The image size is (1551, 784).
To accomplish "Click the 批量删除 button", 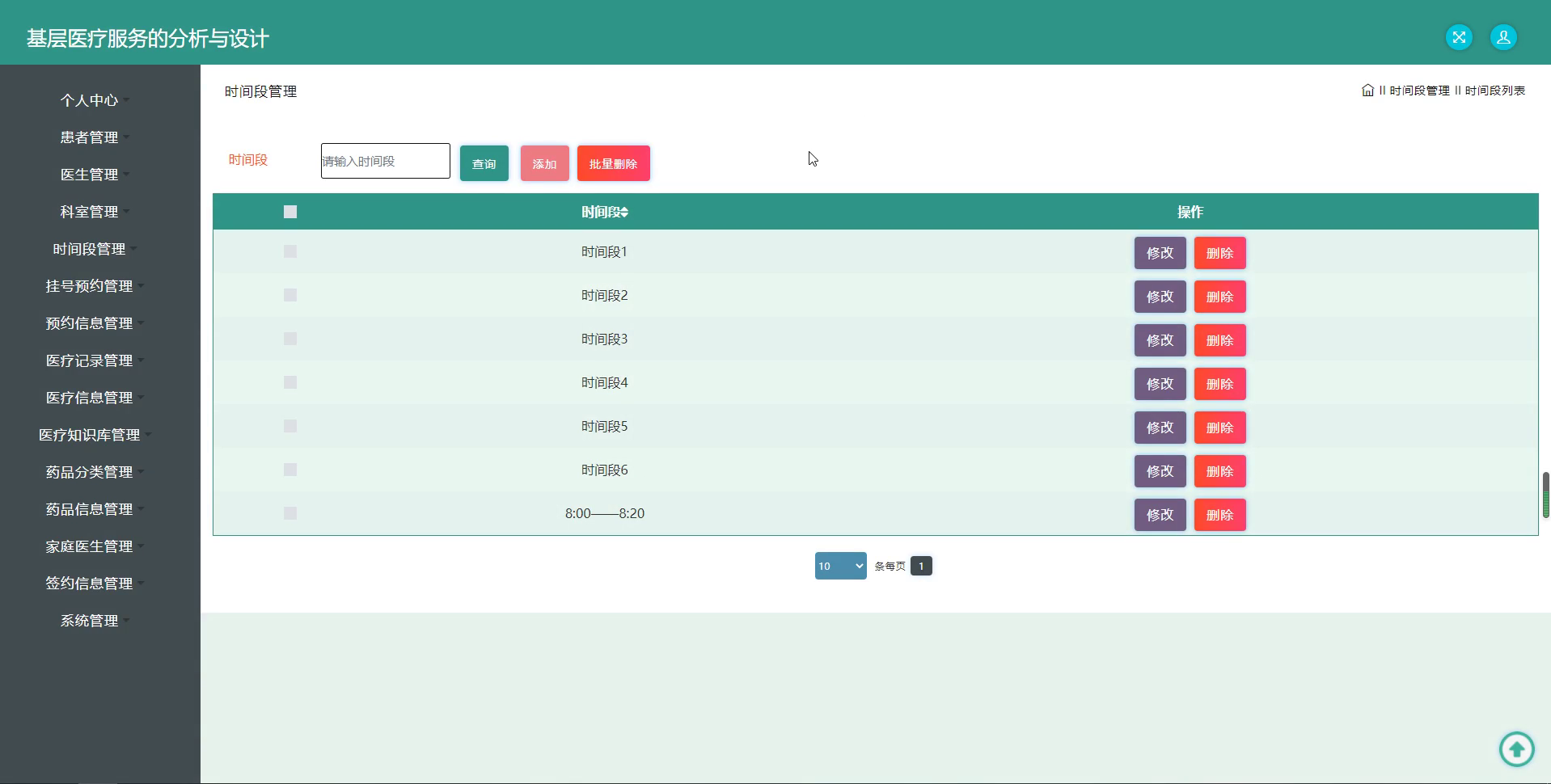I will [613, 163].
